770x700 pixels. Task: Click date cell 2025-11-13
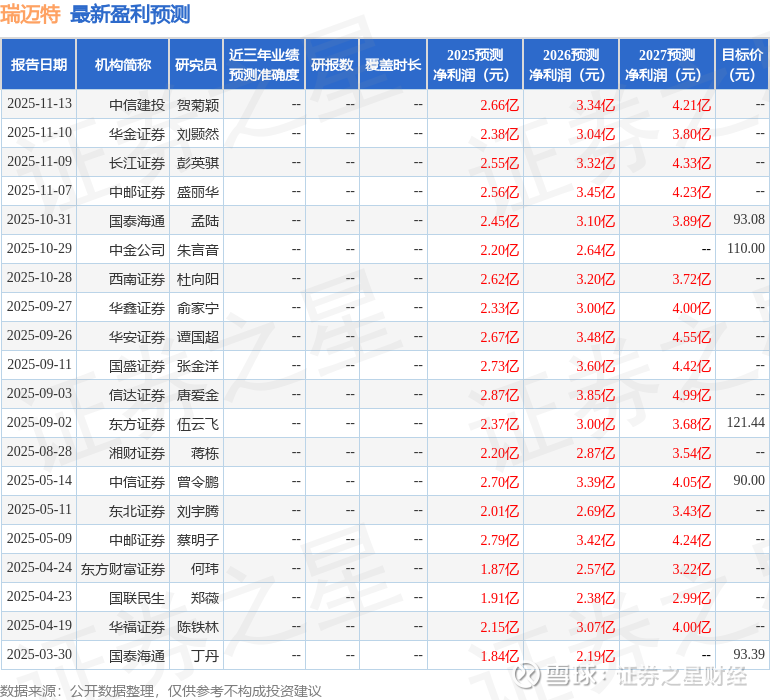click(39, 104)
